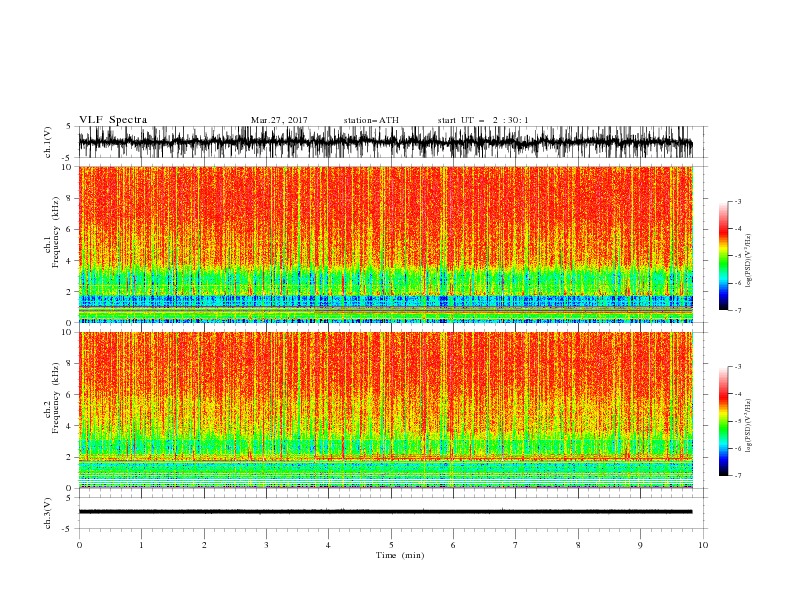
Task: Click the ch.1 Frequency (kHz) axis label
Action: click(x=52, y=230)
